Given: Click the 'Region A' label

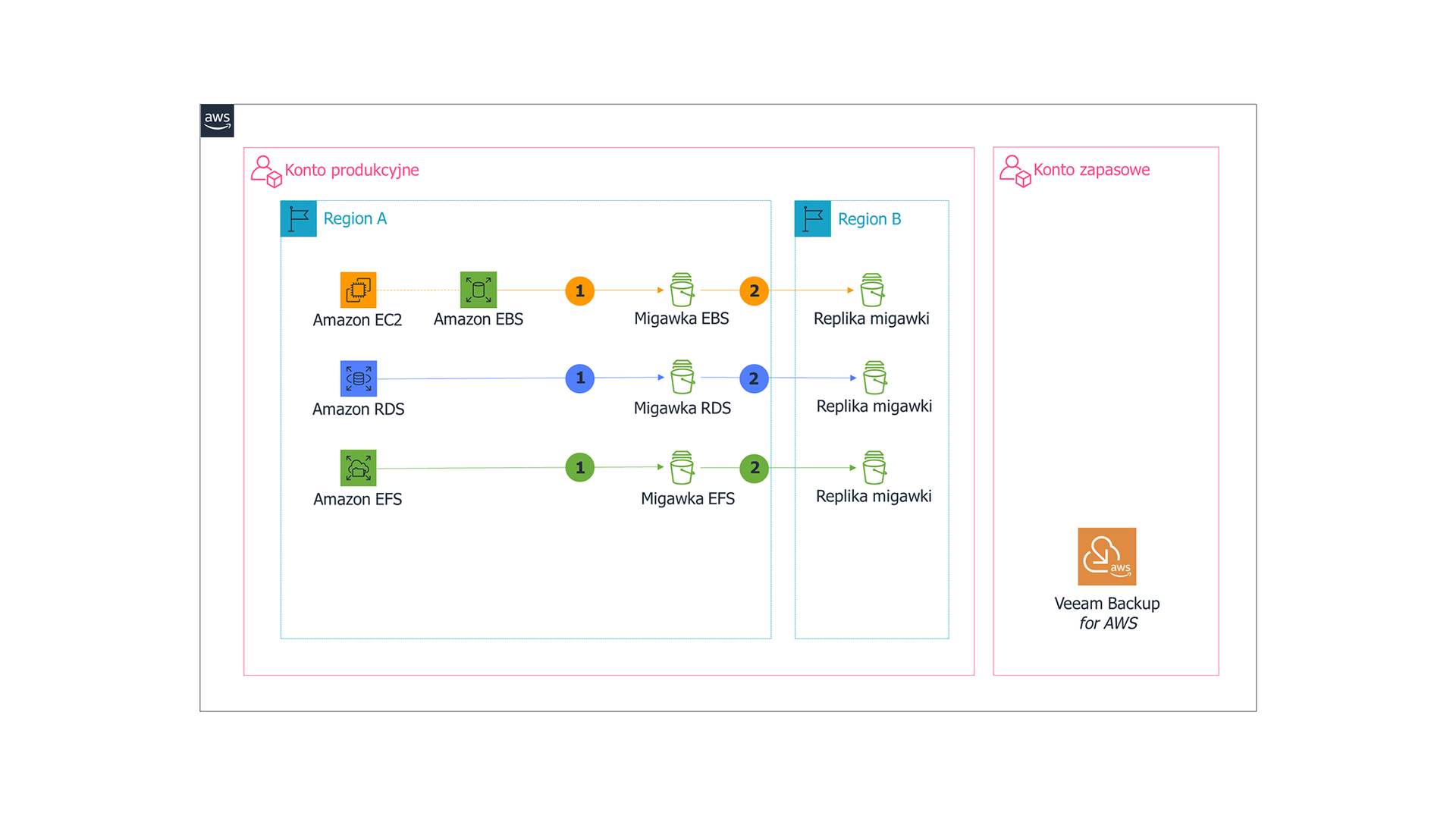Looking at the screenshot, I should 355,218.
